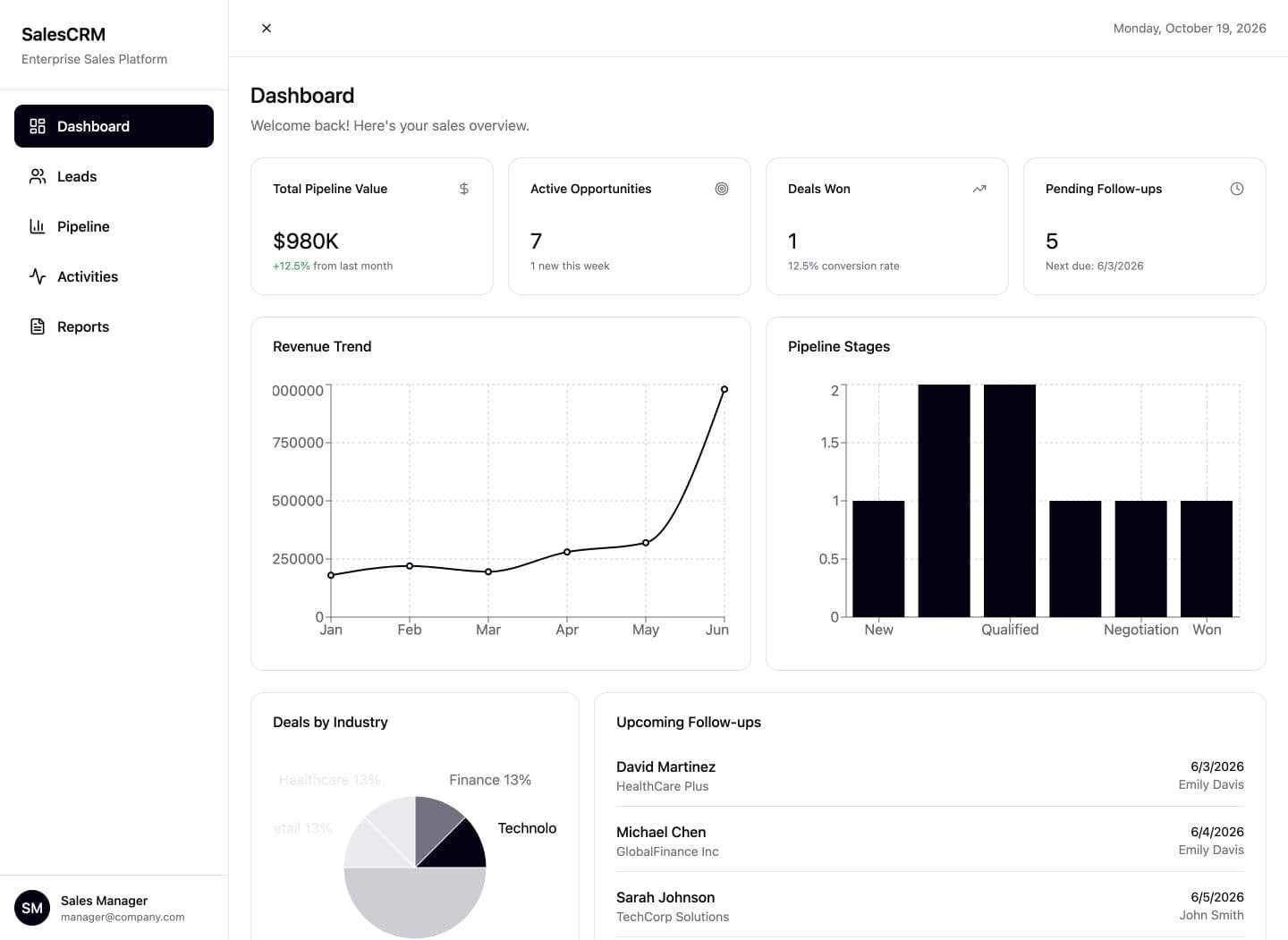Click the New bar in Pipeline Stages
This screenshot has height=940, width=1288.
point(878,559)
